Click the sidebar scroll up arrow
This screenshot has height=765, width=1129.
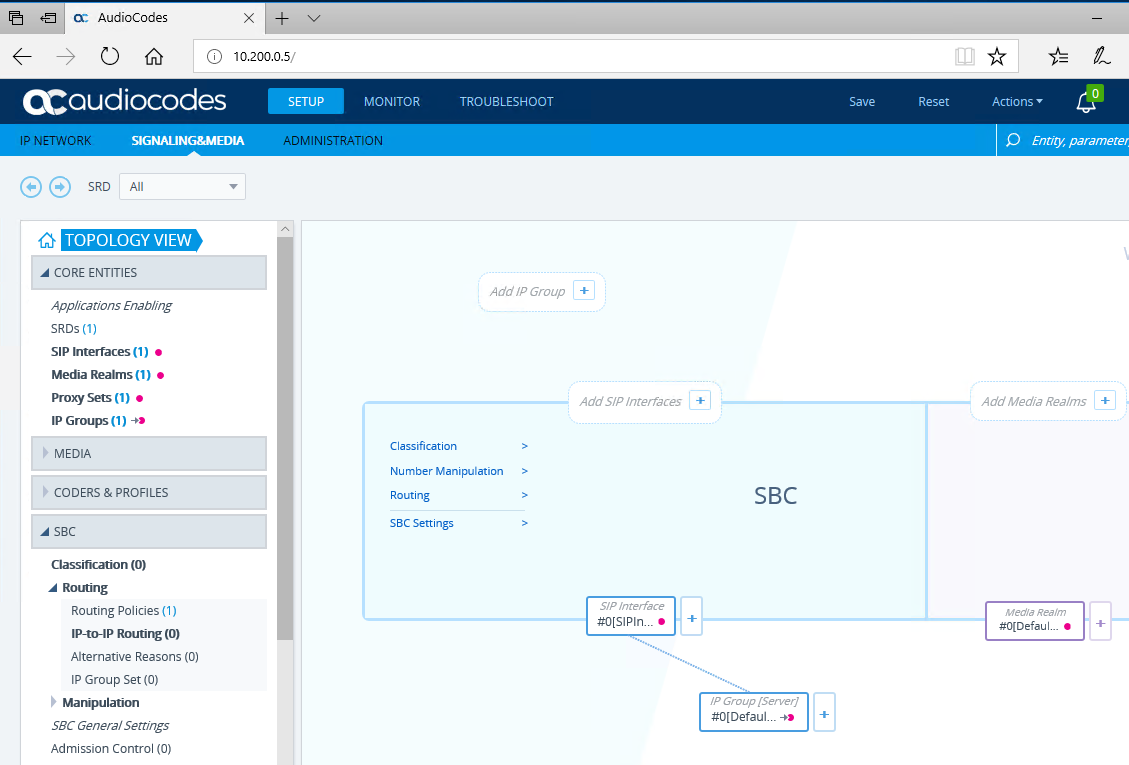285,229
